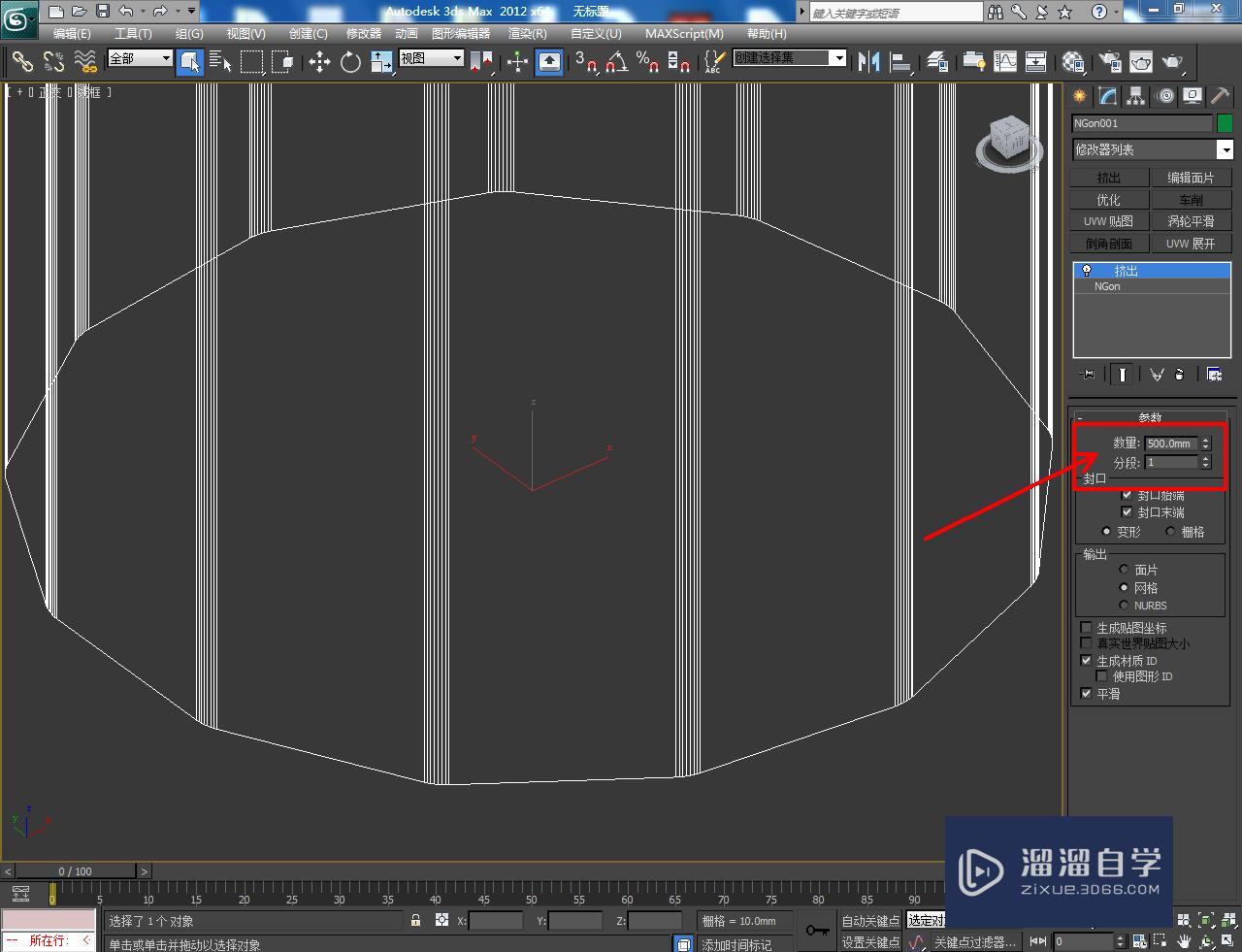Click the 挤出 modifier button
The image size is (1242, 952).
(x=1109, y=178)
